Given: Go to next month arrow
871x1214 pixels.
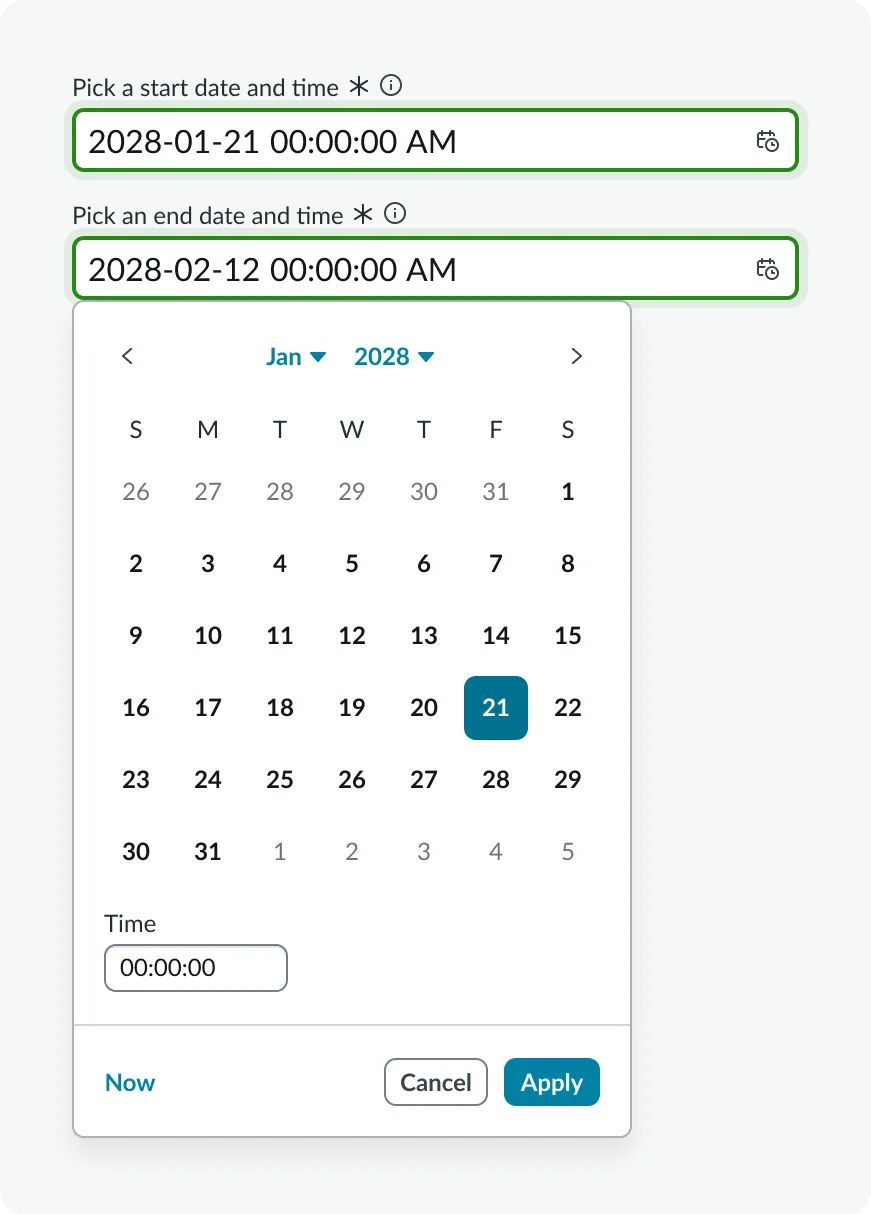Looking at the screenshot, I should tap(576, 356).
